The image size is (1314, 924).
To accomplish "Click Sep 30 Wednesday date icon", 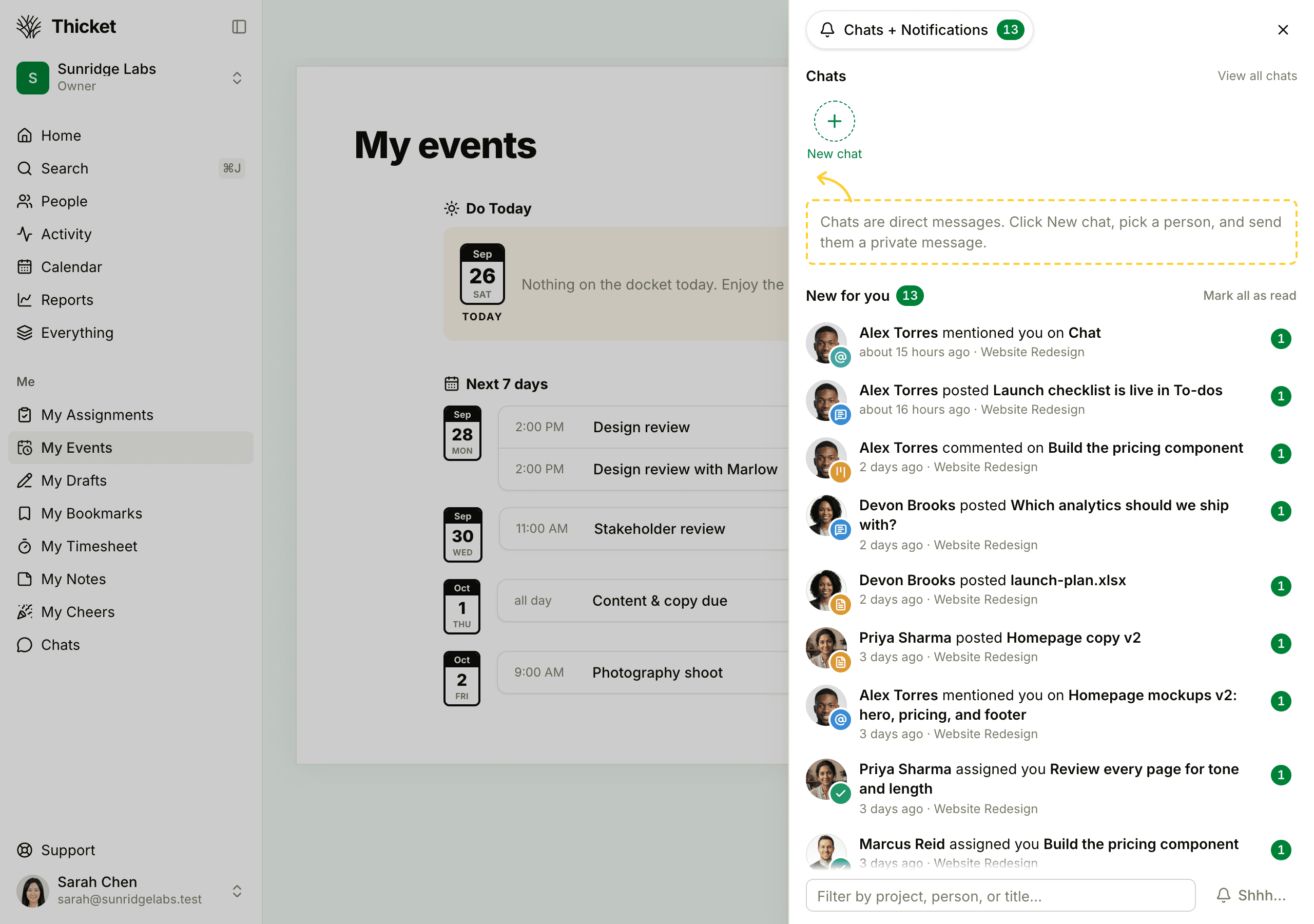I will point(462,535).
